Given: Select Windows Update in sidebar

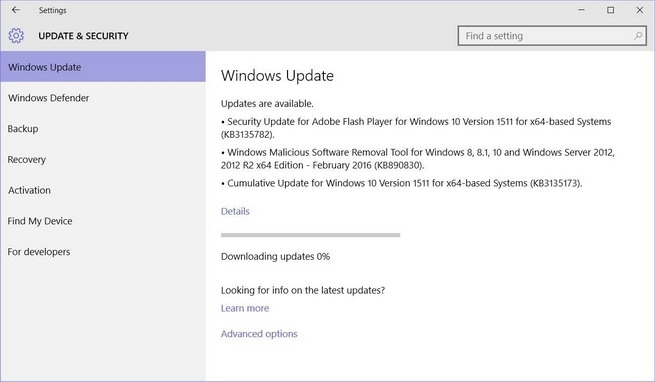Looking at the screenshot, I should (x=103, y=66).
